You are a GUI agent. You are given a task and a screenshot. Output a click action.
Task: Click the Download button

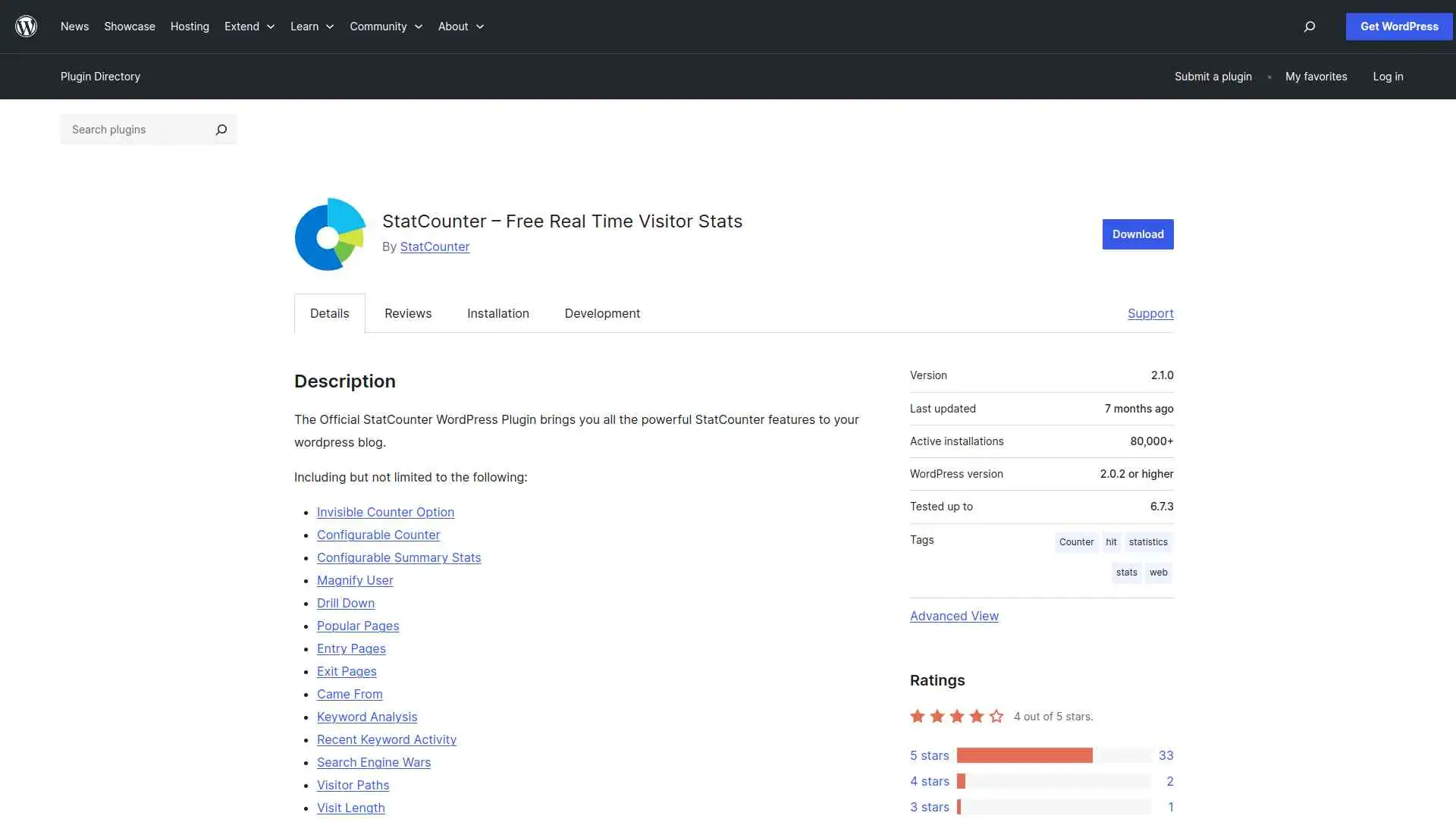click(1137, 234)
